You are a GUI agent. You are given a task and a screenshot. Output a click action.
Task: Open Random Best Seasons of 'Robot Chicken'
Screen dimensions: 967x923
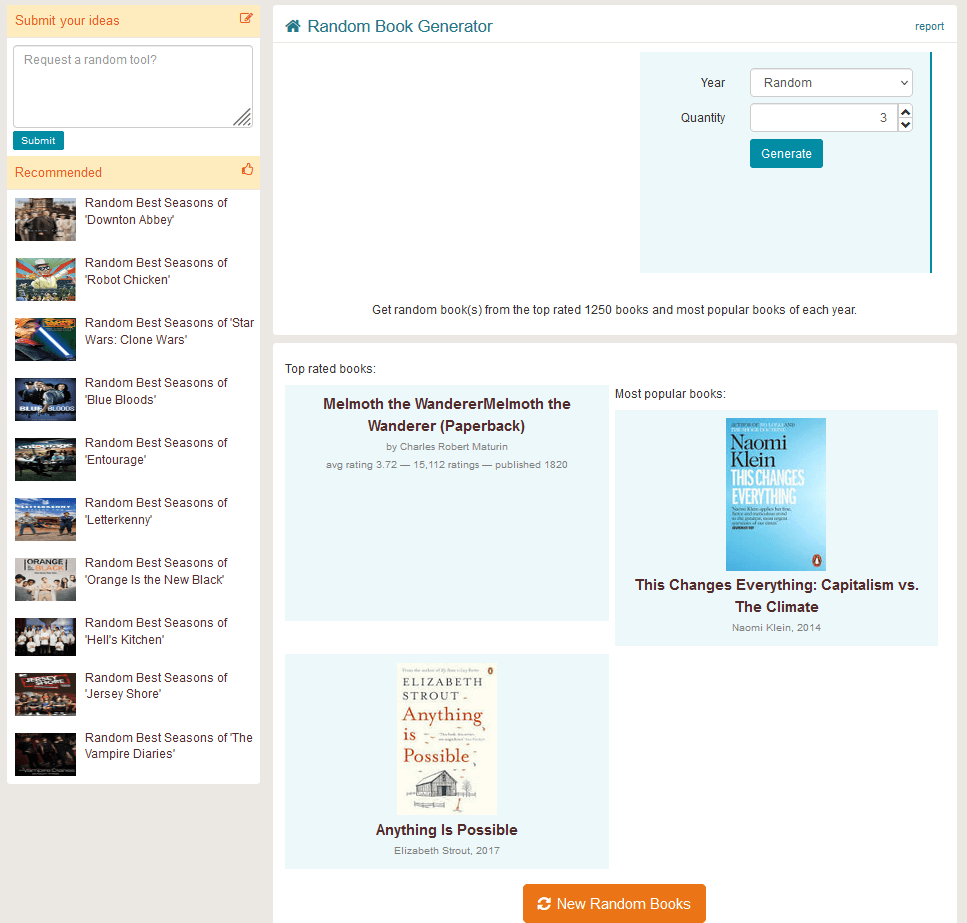click(156, 271)
